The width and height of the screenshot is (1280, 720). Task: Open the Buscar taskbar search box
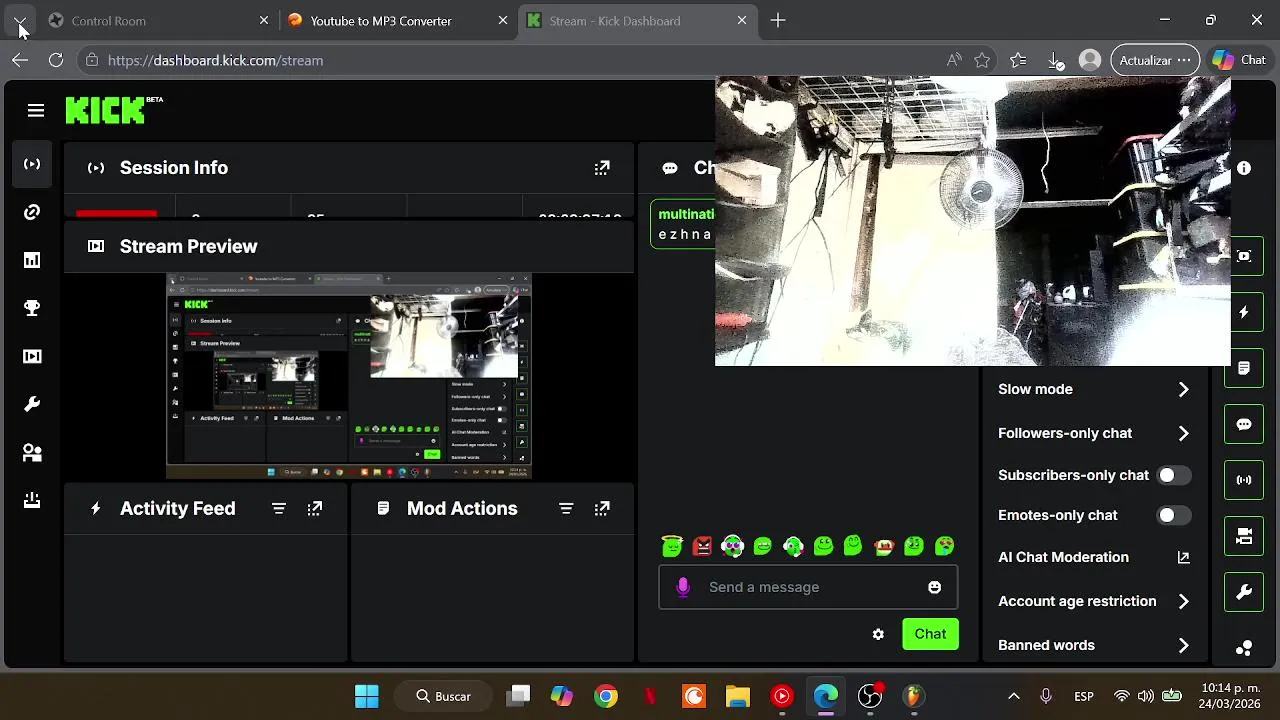coord(444,696)
